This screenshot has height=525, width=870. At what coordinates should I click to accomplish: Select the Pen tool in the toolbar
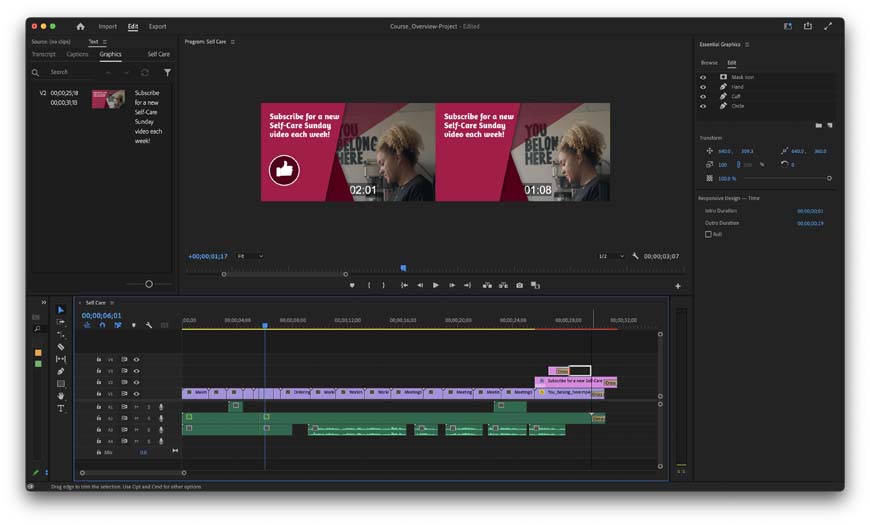tap(61, 371)
